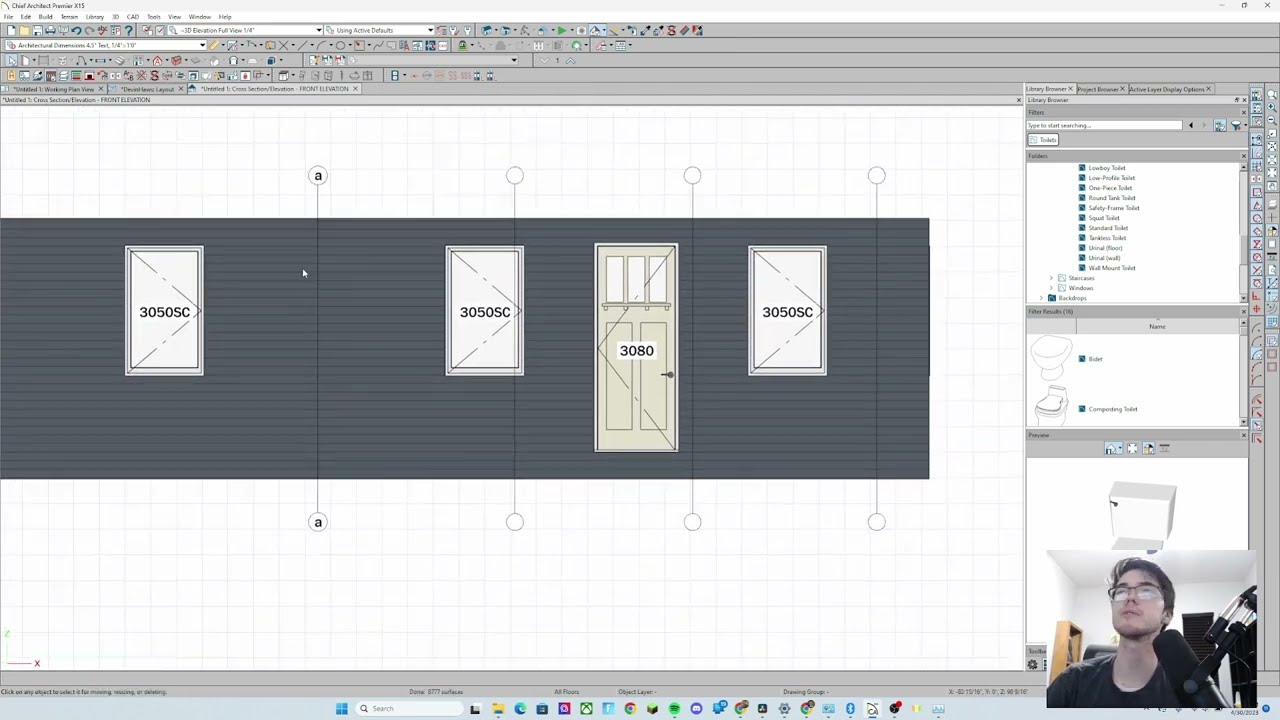Open File Explorer from the taskbar
1280x720 pixels.
pyautogui.click(x=498, y=708)
